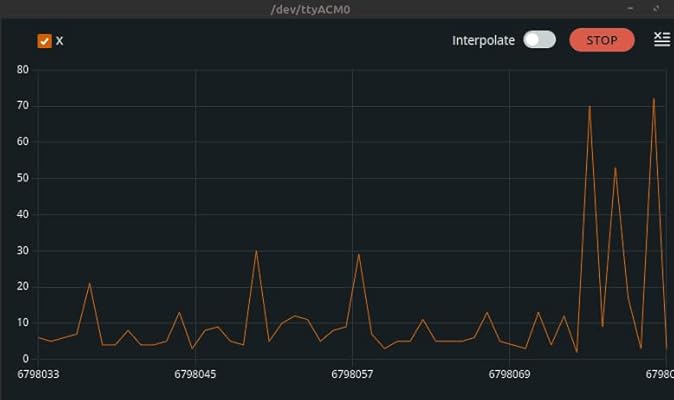Click the first peak at value 21

[x=89, y=284]
